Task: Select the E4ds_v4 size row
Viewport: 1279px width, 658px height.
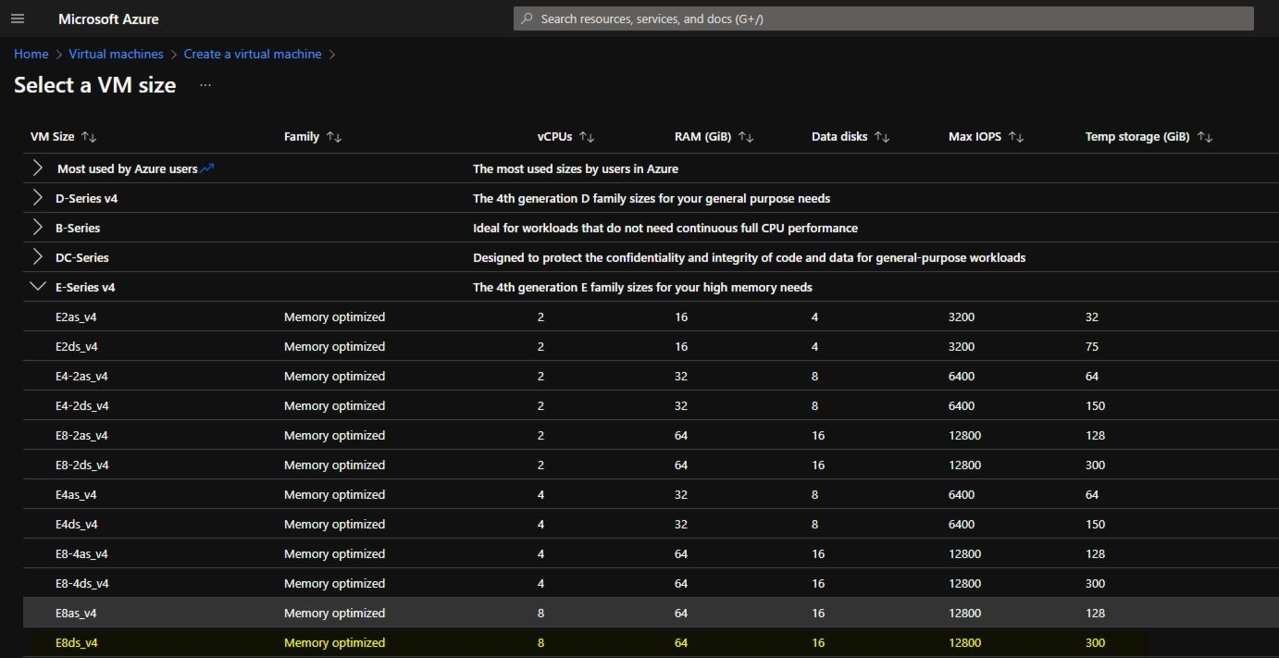Action: pyautogui.click(x=650, y=524)
